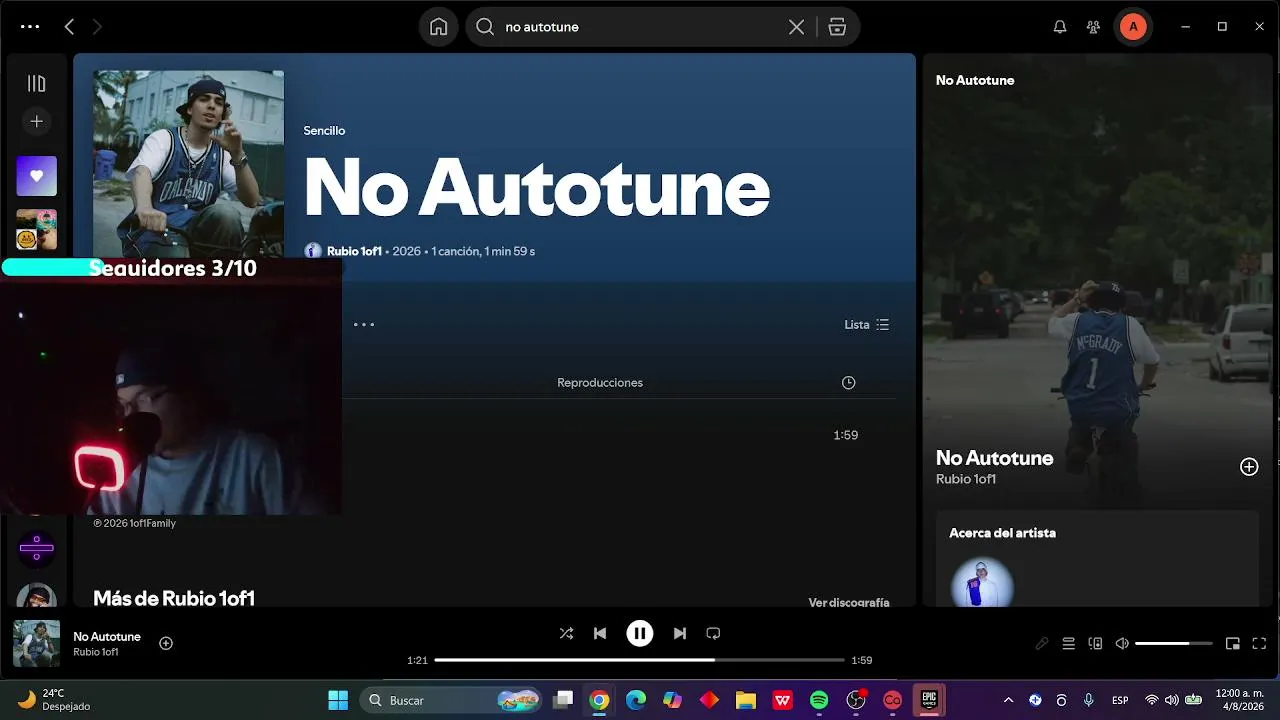Open the Spotify three-dot app menu

(x=30, y=27)
